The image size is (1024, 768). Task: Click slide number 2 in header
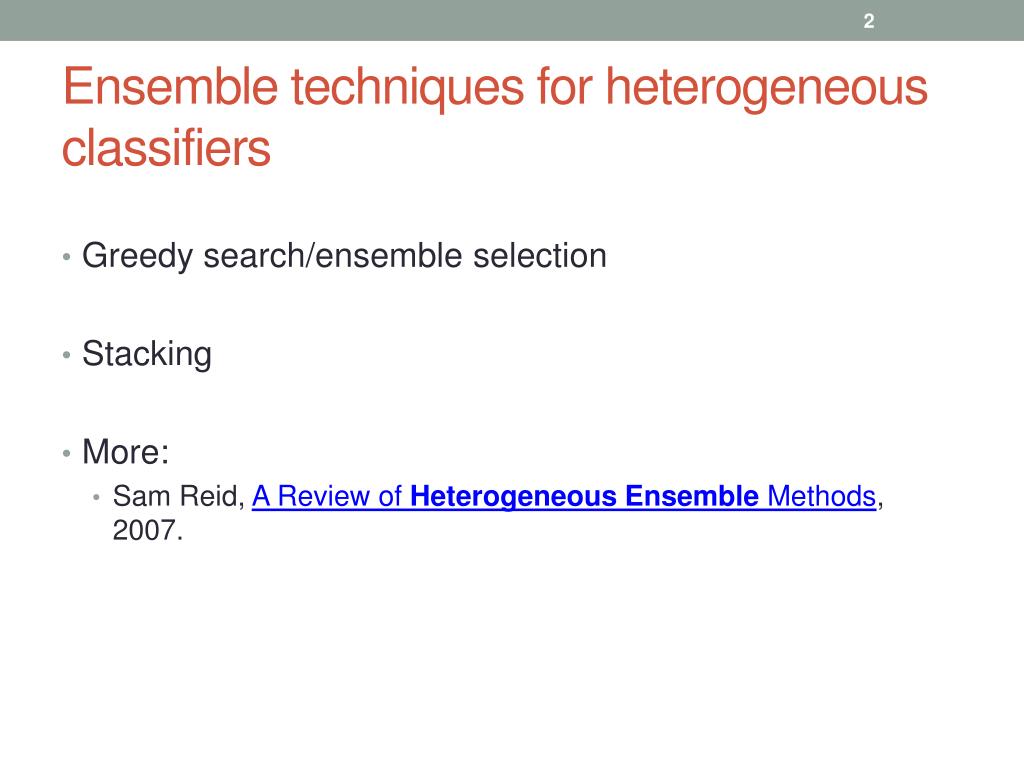(869, 21)
